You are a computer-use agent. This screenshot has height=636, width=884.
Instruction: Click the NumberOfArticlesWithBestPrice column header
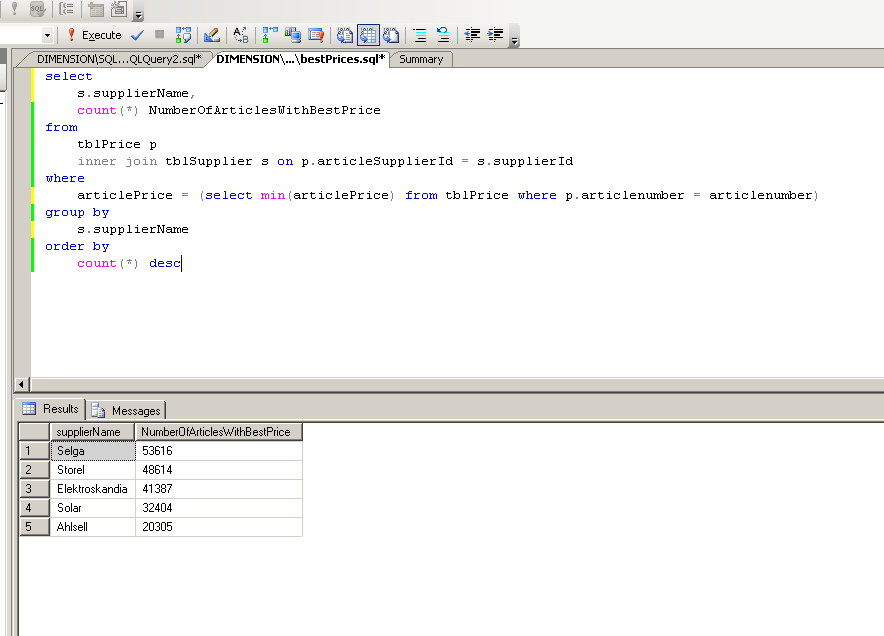click(219, 432)
